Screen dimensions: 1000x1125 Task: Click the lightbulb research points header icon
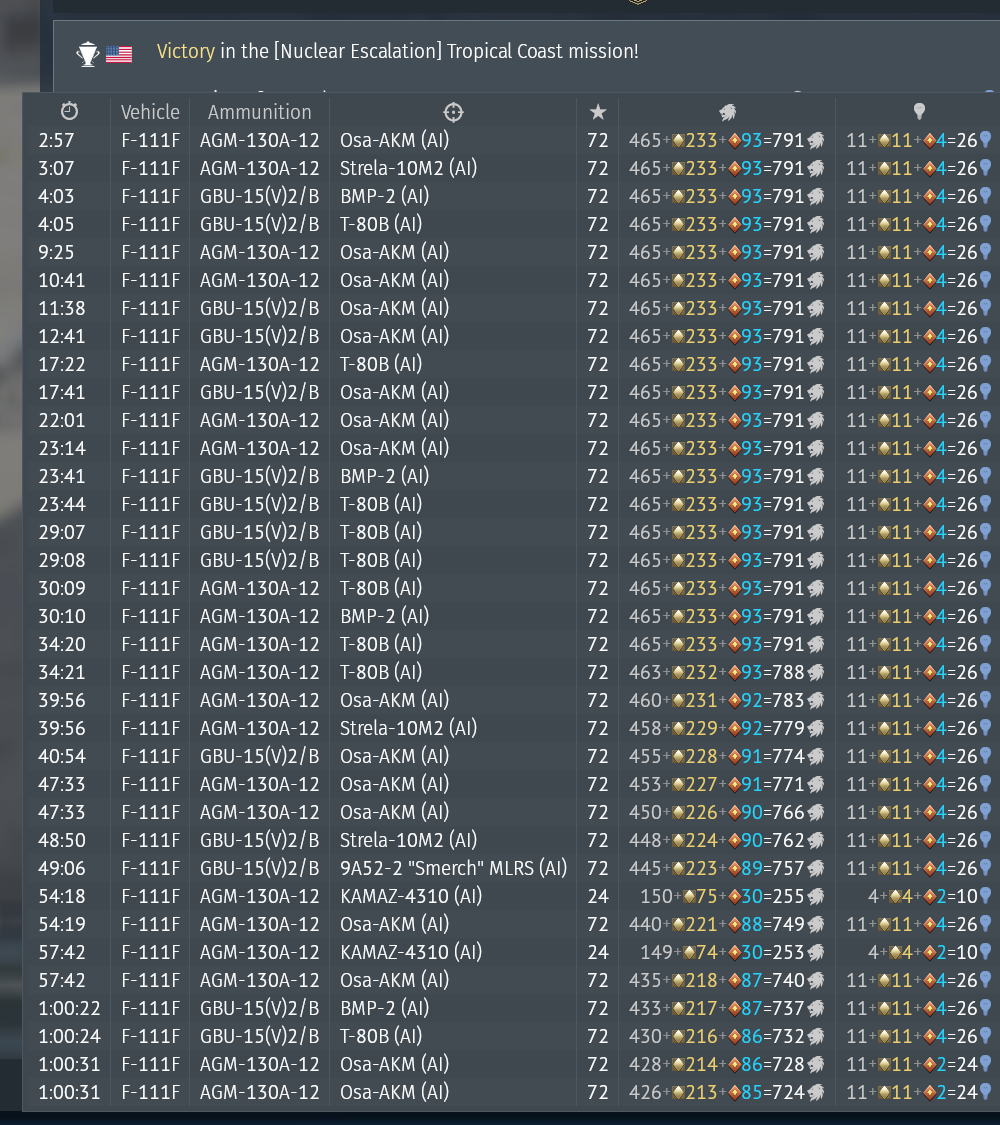[x=919, y=111]
